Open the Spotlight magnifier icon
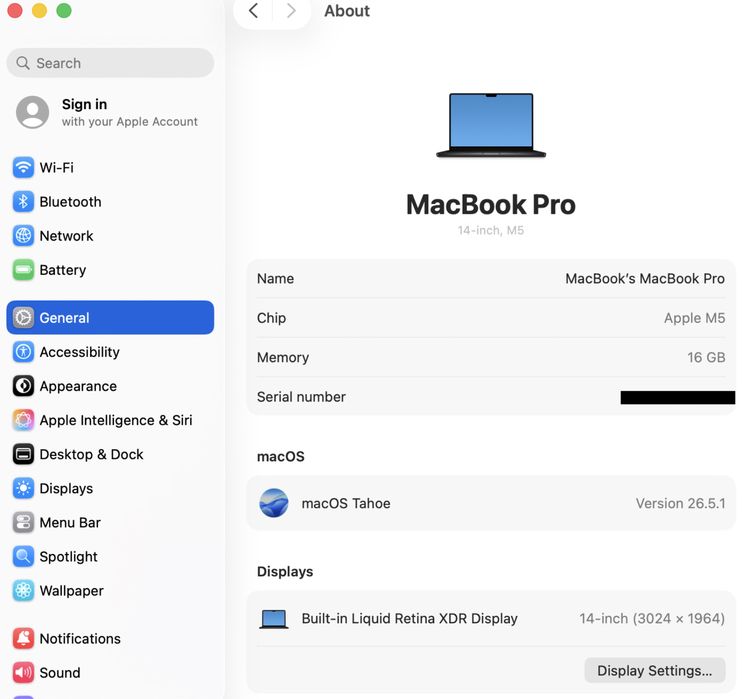 23,556
